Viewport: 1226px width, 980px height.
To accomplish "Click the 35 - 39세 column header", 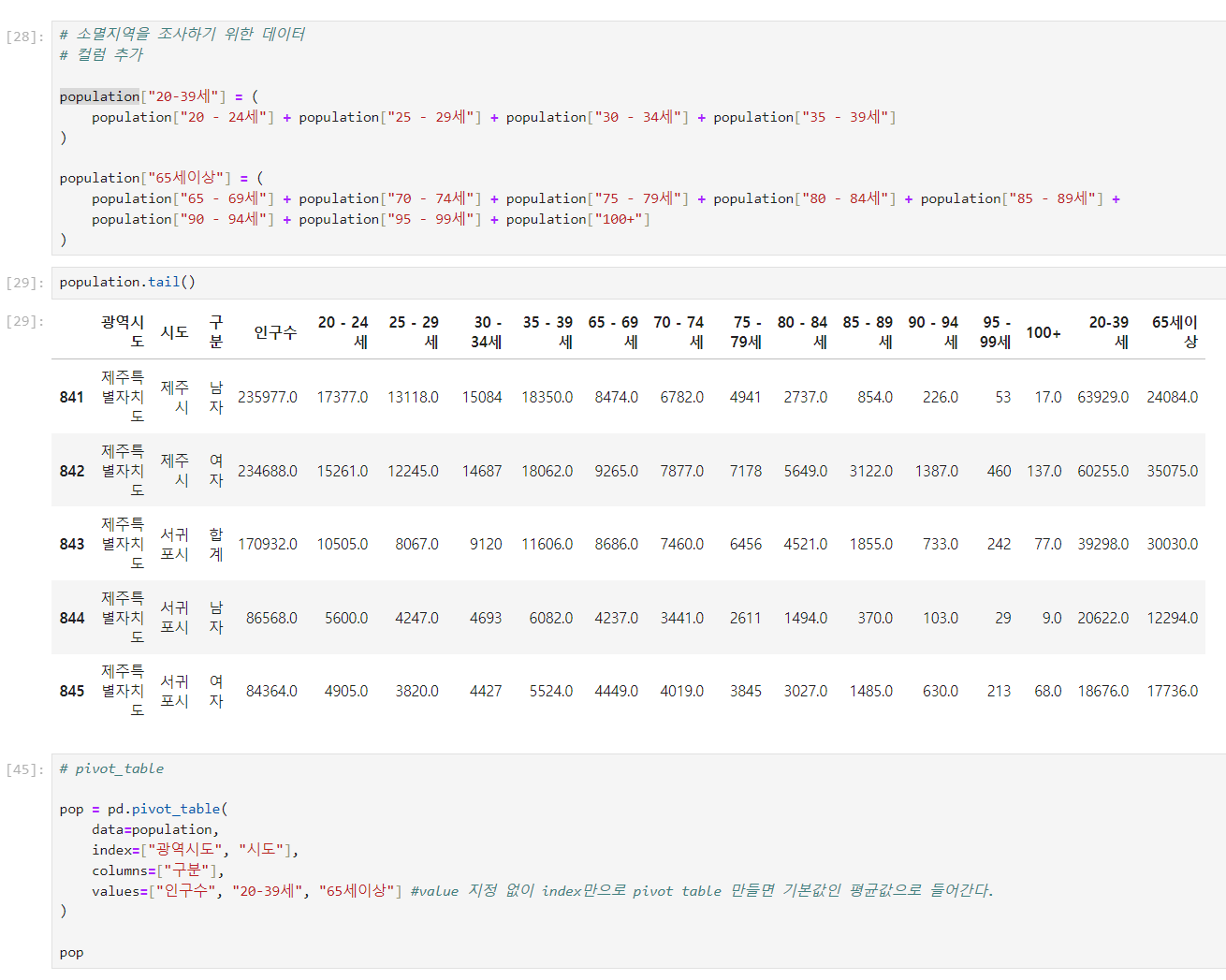I will point(547,331).
